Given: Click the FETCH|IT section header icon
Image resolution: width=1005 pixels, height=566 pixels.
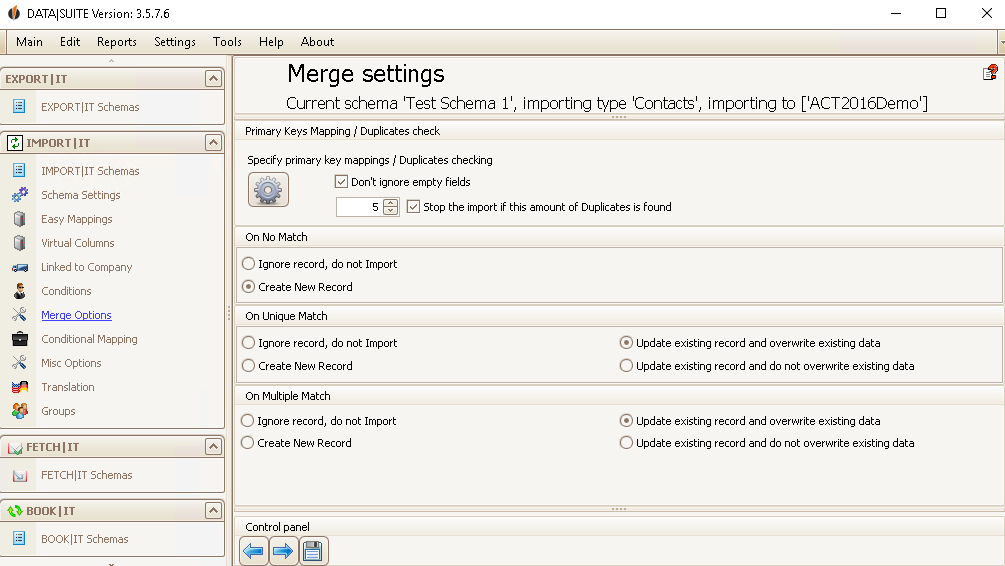Looking at the screenshot, I should coord(15,447).
